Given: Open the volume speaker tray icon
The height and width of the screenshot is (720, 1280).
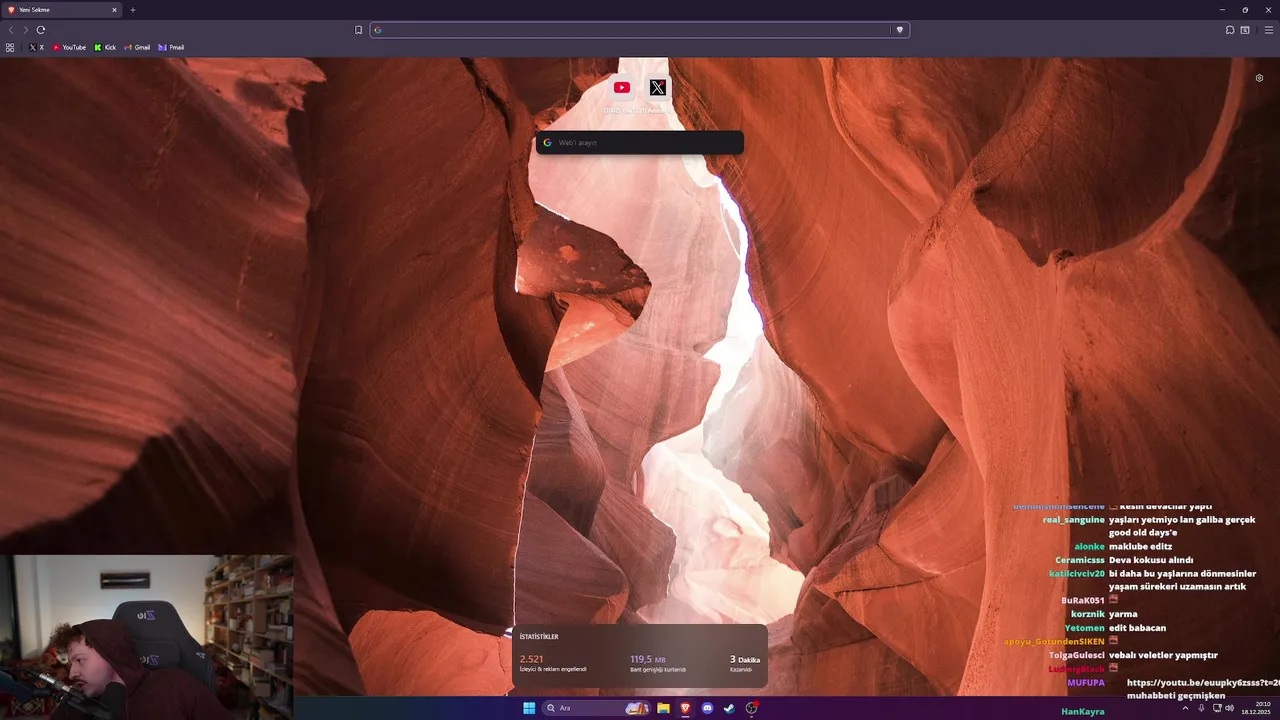Looking at the screenshot, I should point(1229,708).
